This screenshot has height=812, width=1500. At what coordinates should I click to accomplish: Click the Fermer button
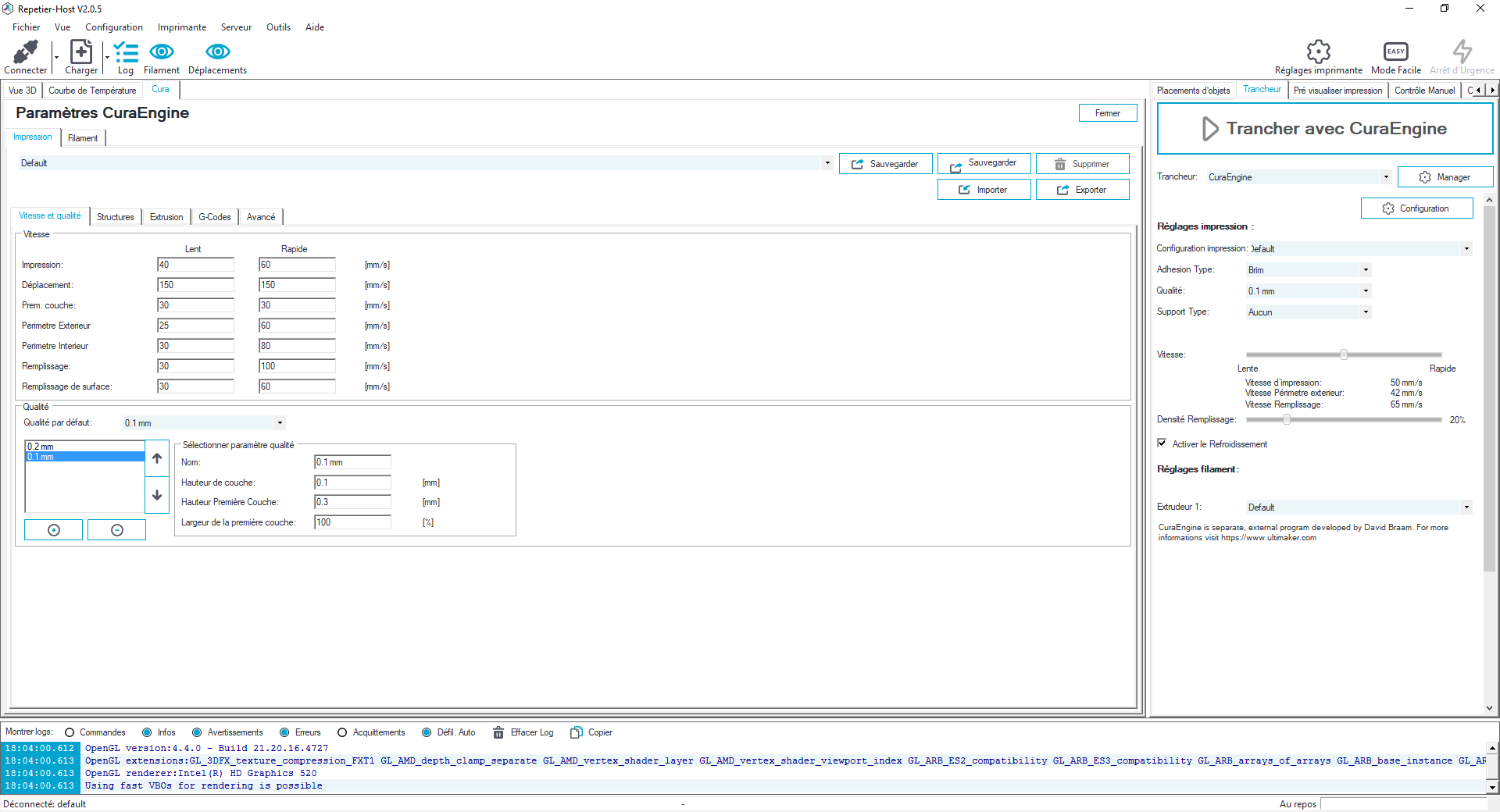pos(1107,113)
